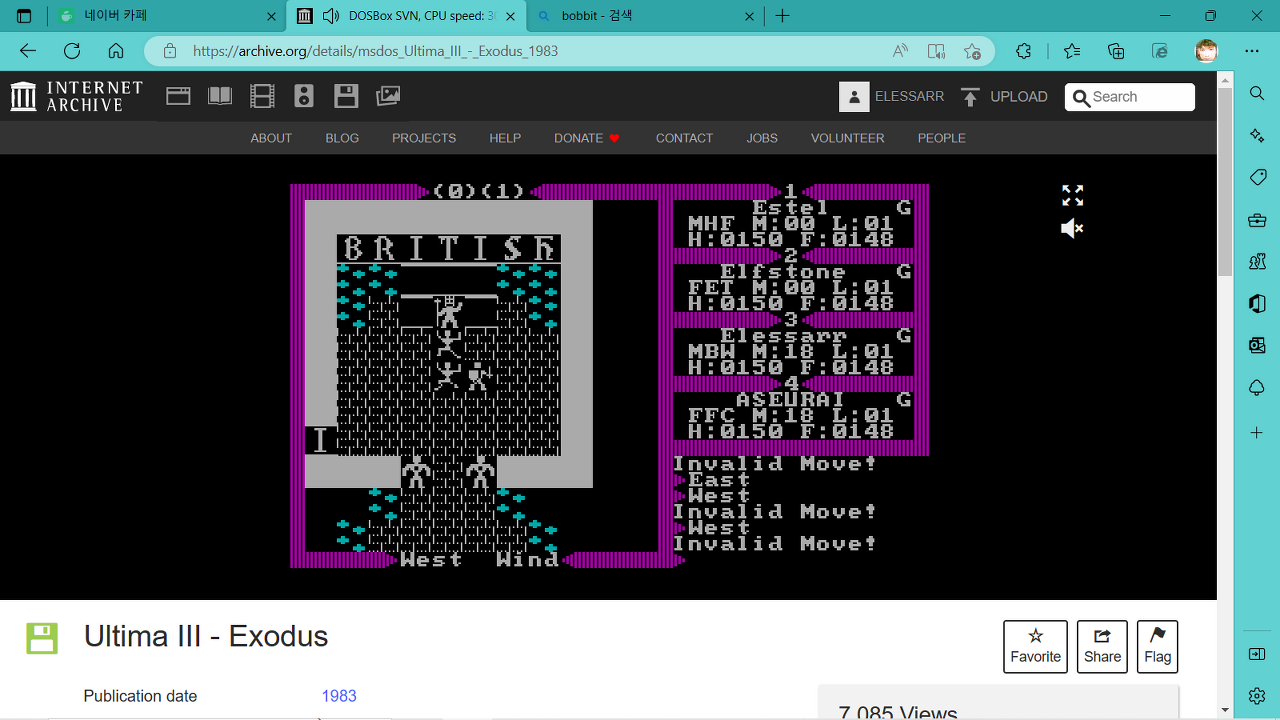This screenshot has width=1280, height=720.
Task: Go to the browser home page
Action: pos(116,51)
